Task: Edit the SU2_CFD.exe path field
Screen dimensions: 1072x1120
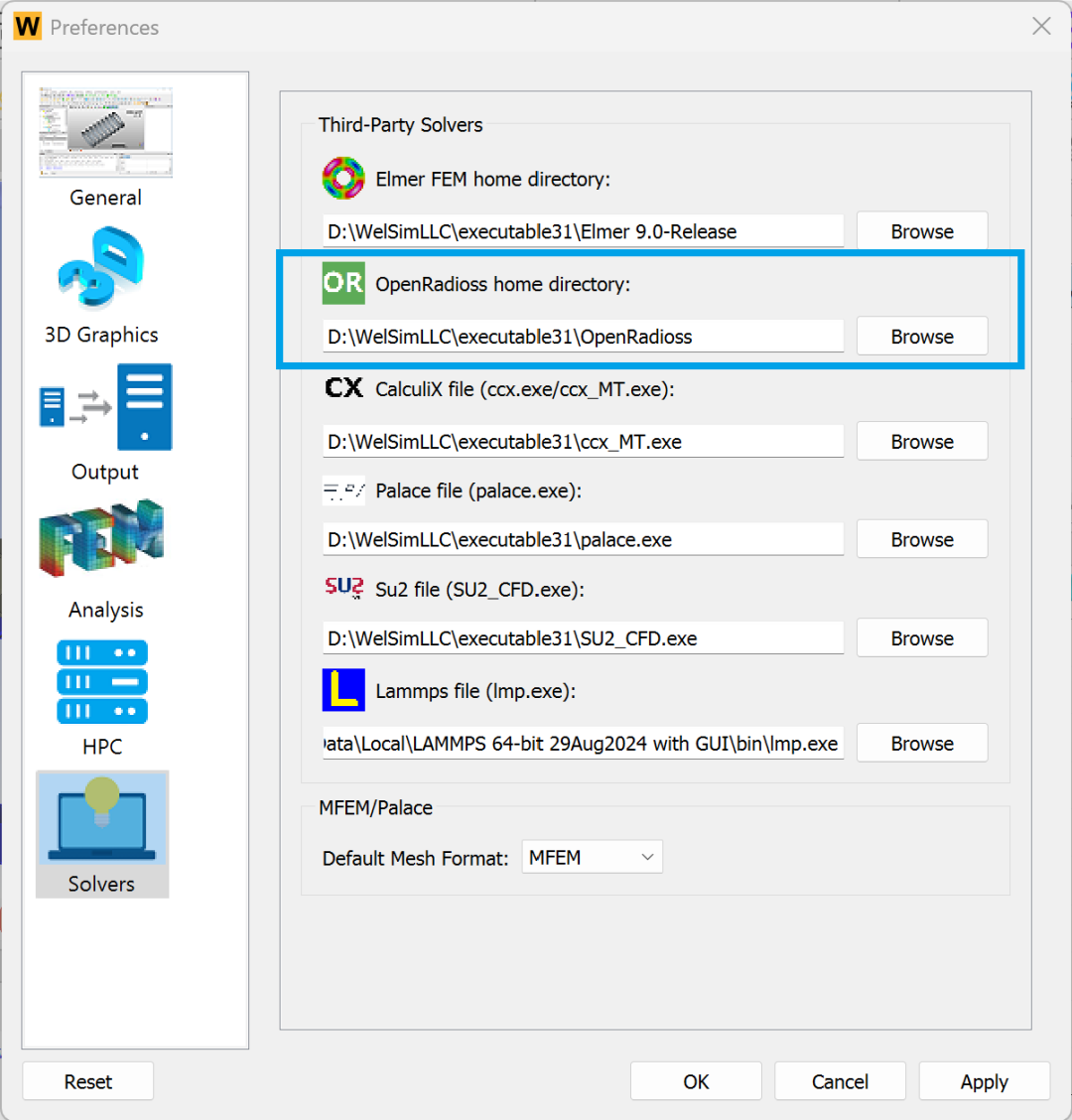Action: [x=583, y=637]
